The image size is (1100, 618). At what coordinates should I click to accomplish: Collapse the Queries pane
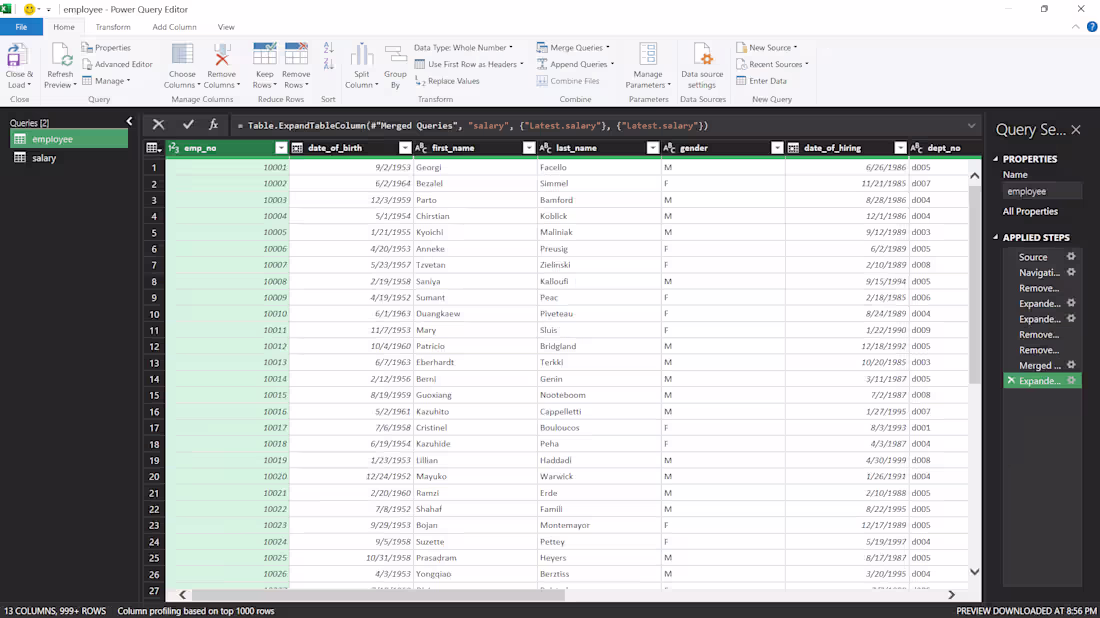click(129, 122)
